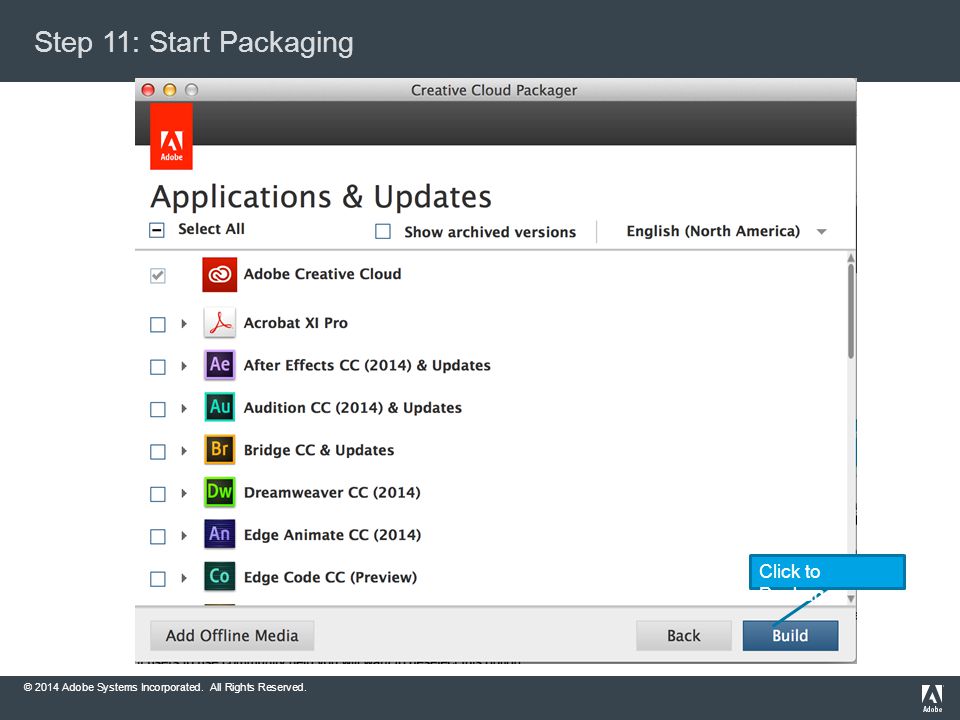
Task: Click the Dreamweaver Dw icon
Action: [x=219, y=492]
